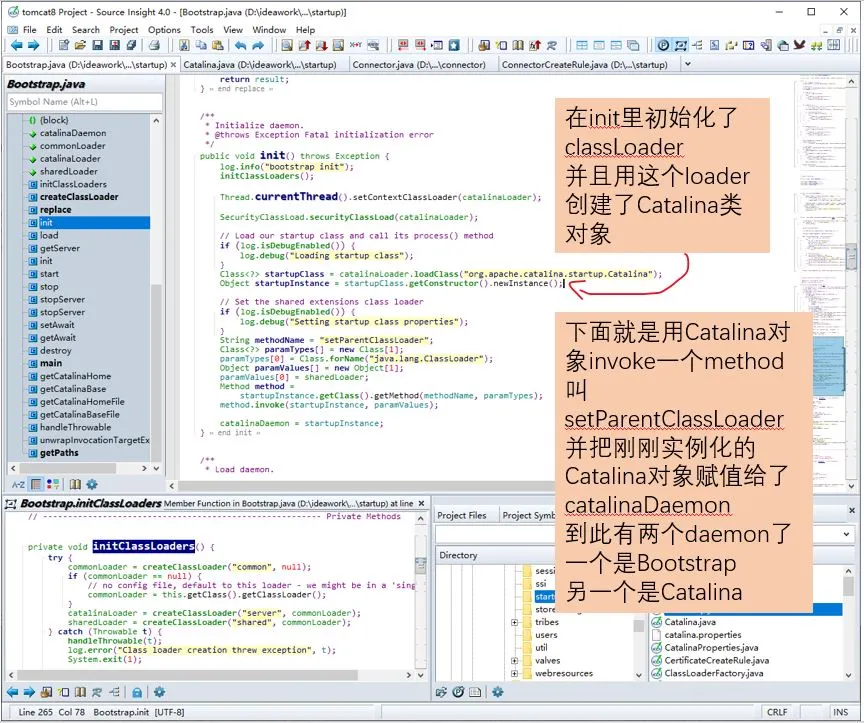Screen dimensions: 864x723
Task: Click the Cut scissors icon
Action: pyautogui.click(x=184, y=45)
